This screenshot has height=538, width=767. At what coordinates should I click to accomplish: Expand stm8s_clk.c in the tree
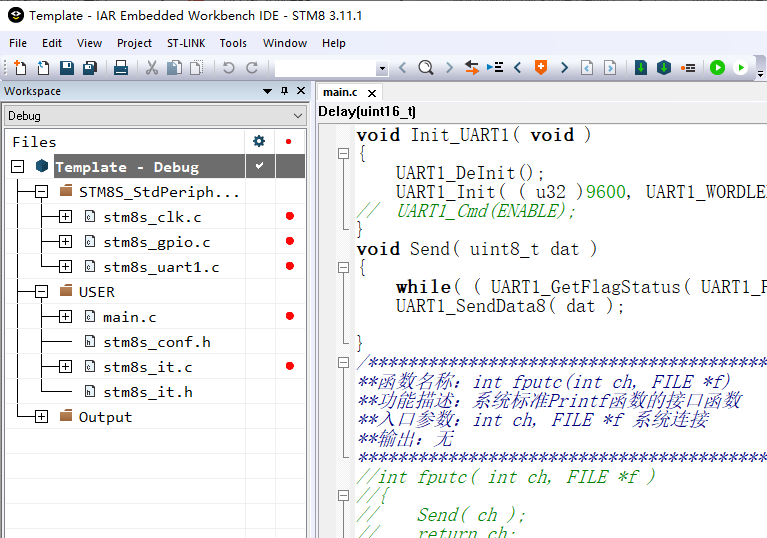point(65,217)
